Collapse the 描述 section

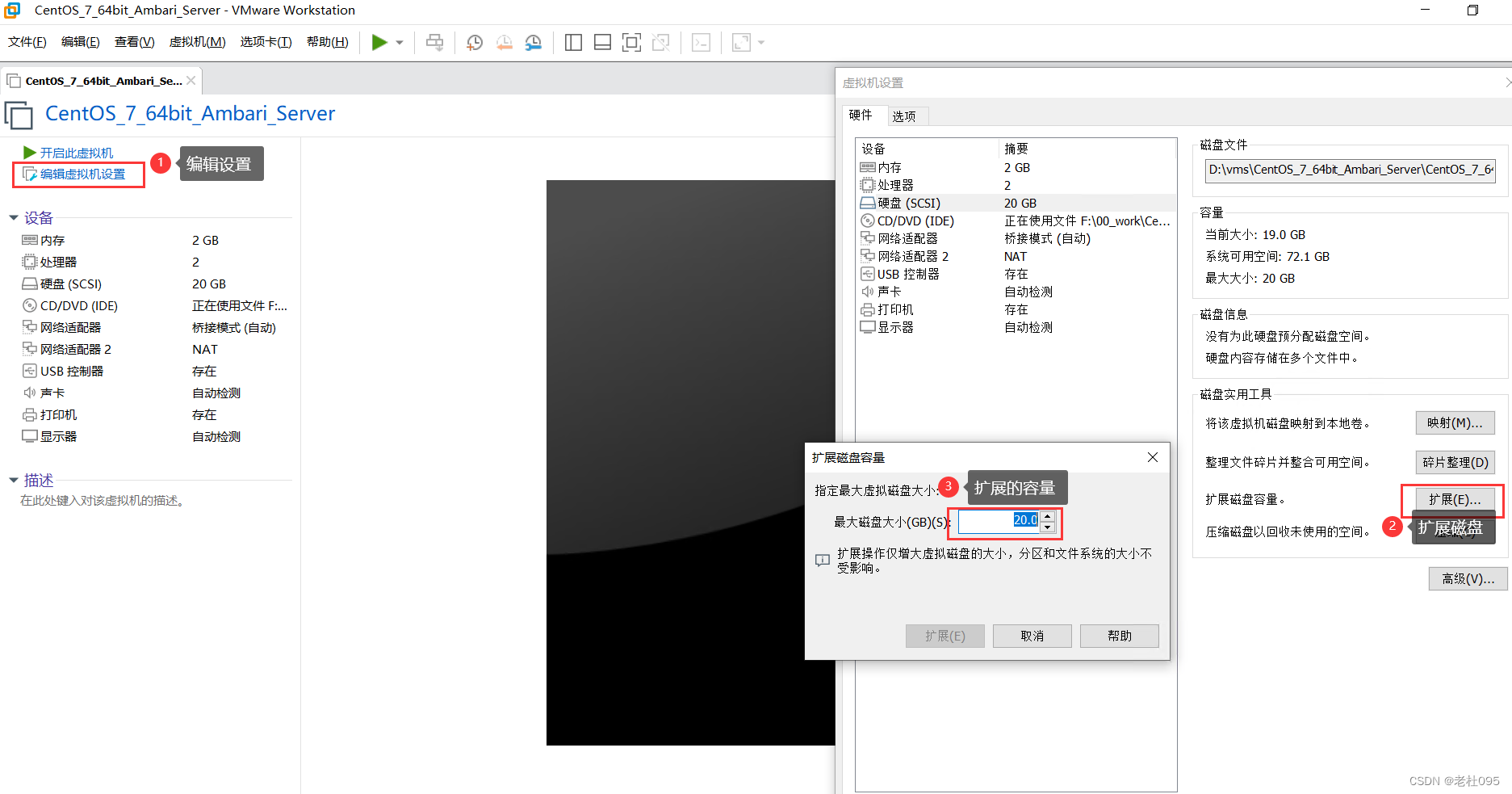click(14, 481)
